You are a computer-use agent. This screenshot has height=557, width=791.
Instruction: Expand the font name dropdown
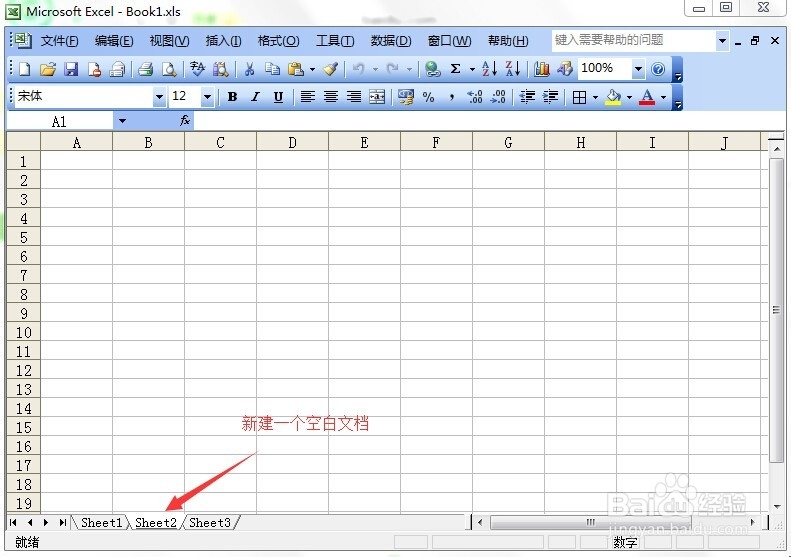tap(159, 96)
